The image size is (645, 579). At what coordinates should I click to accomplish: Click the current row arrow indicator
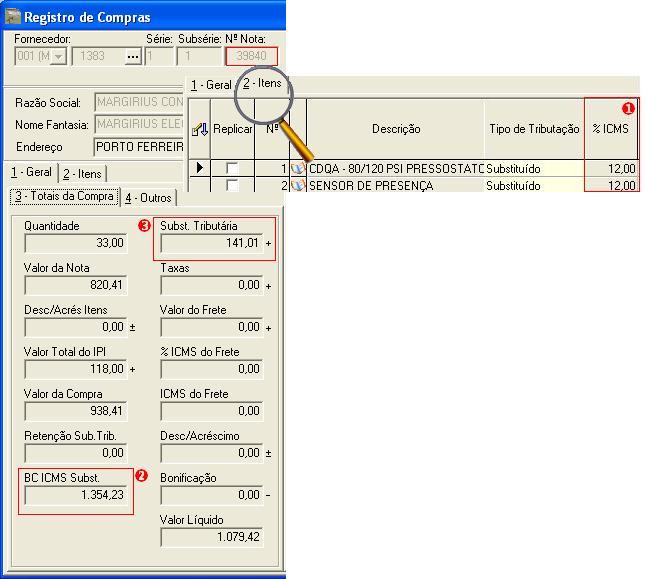click(x=200, y=168)
